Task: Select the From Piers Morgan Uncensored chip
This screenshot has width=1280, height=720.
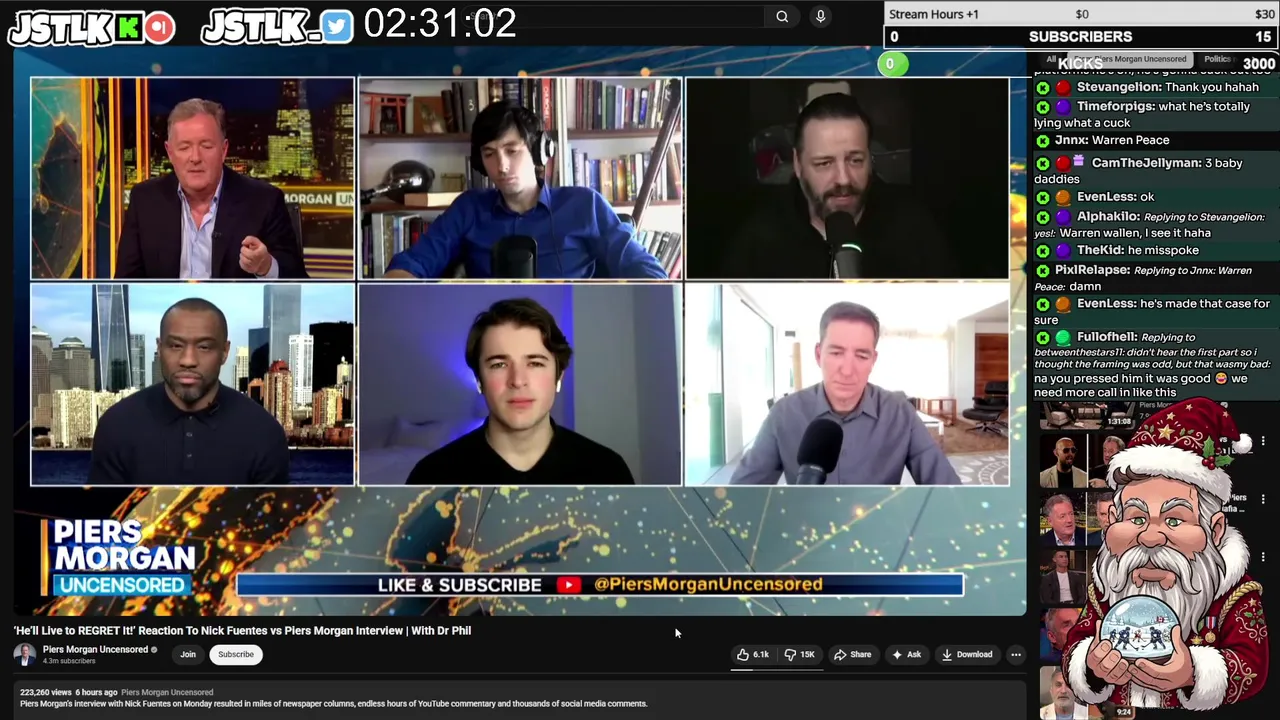Action: point(1130,59)
